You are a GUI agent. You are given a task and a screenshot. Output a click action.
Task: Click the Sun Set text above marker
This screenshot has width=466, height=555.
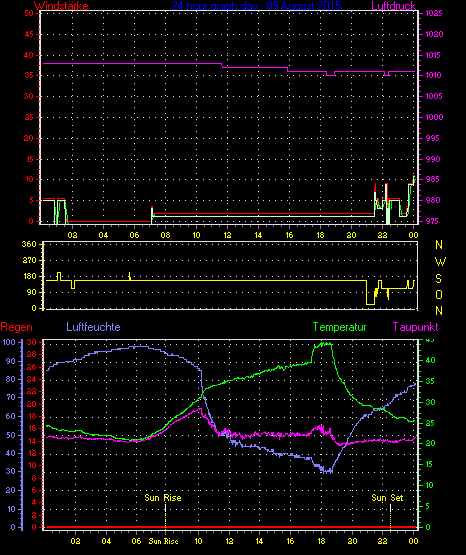point(387,498)
